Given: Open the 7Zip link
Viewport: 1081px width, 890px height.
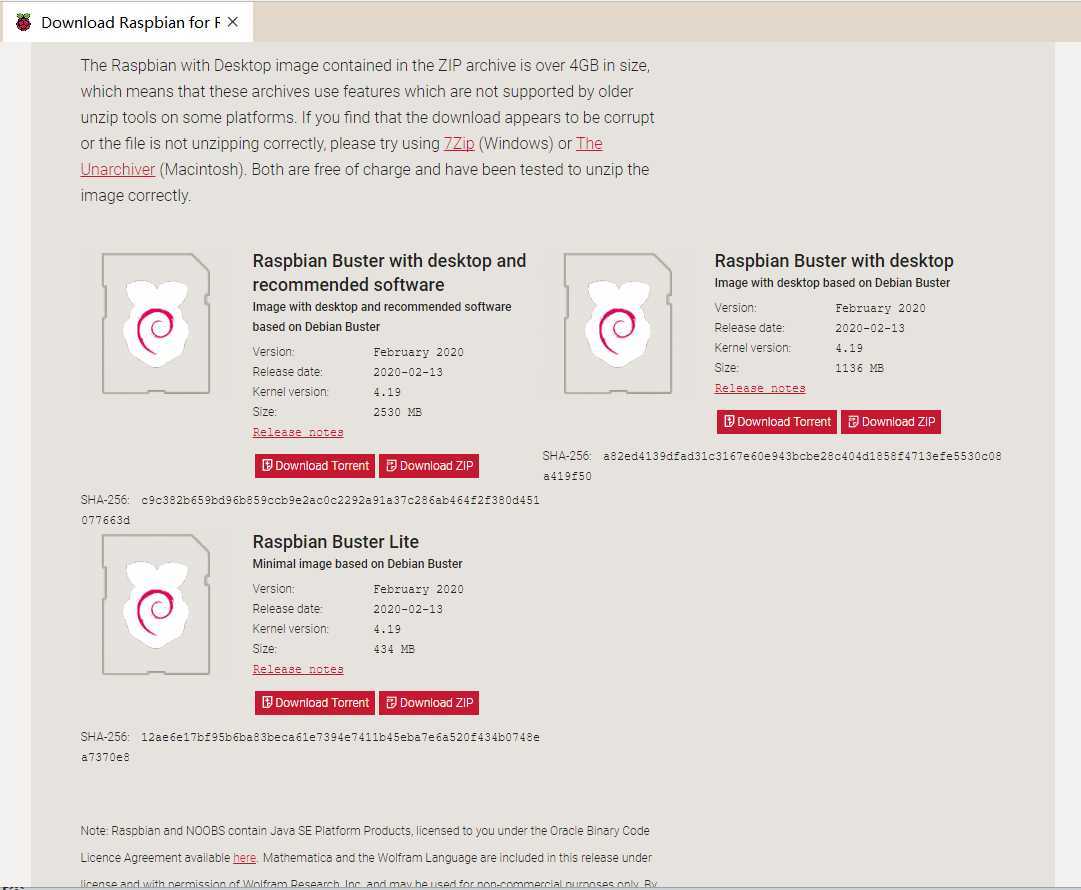Looking at the screenshot, I should click(458, 143).
